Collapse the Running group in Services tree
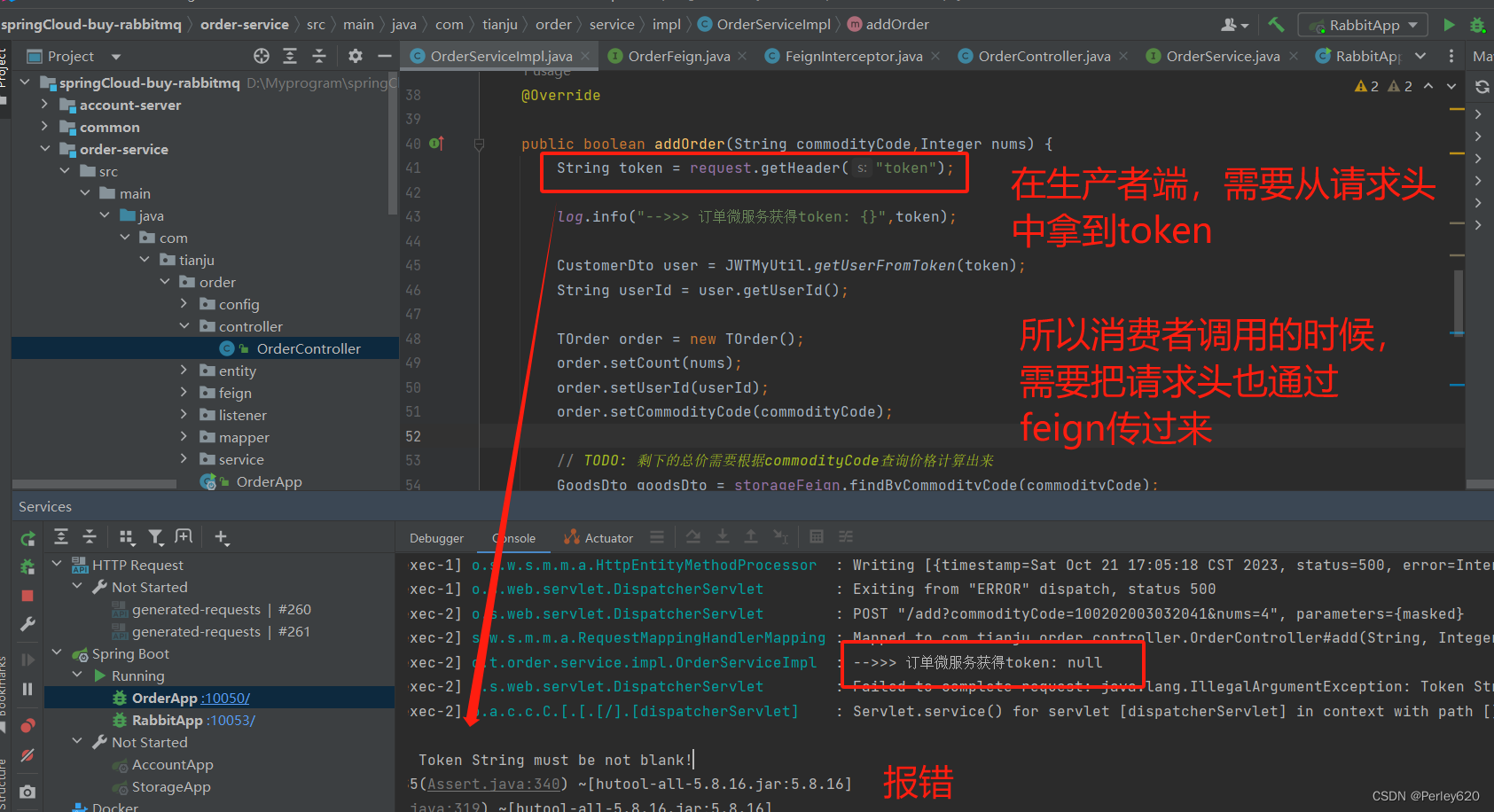This screenshot has height=812, width=1494. [77, 675]
